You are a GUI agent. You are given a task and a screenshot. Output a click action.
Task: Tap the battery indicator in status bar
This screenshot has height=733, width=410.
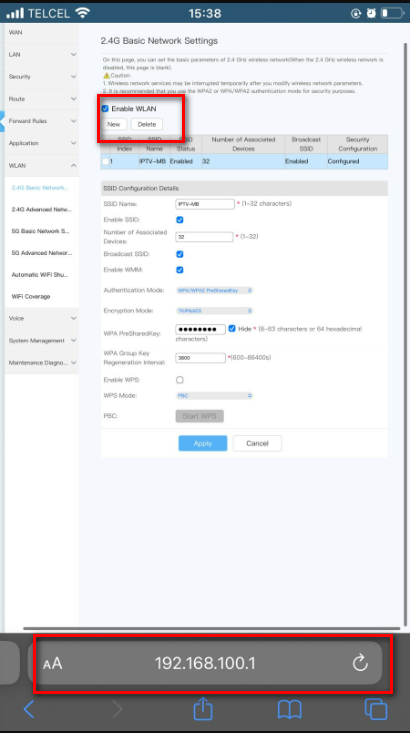coord(393,13)
